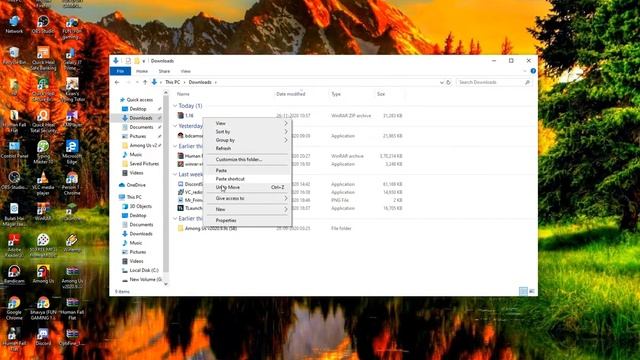Collapse the Yesterday group
640x360 pixels.
(175, 126)
